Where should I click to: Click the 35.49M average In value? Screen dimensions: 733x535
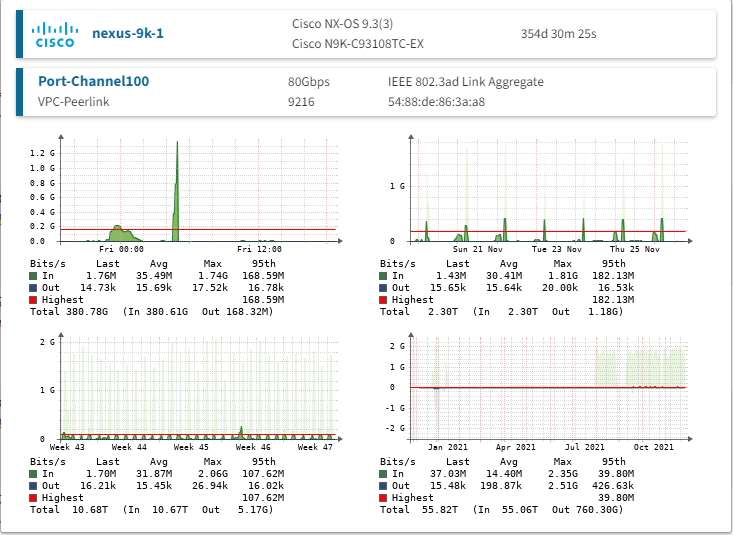pyautogui.click(x=154, y=276)
